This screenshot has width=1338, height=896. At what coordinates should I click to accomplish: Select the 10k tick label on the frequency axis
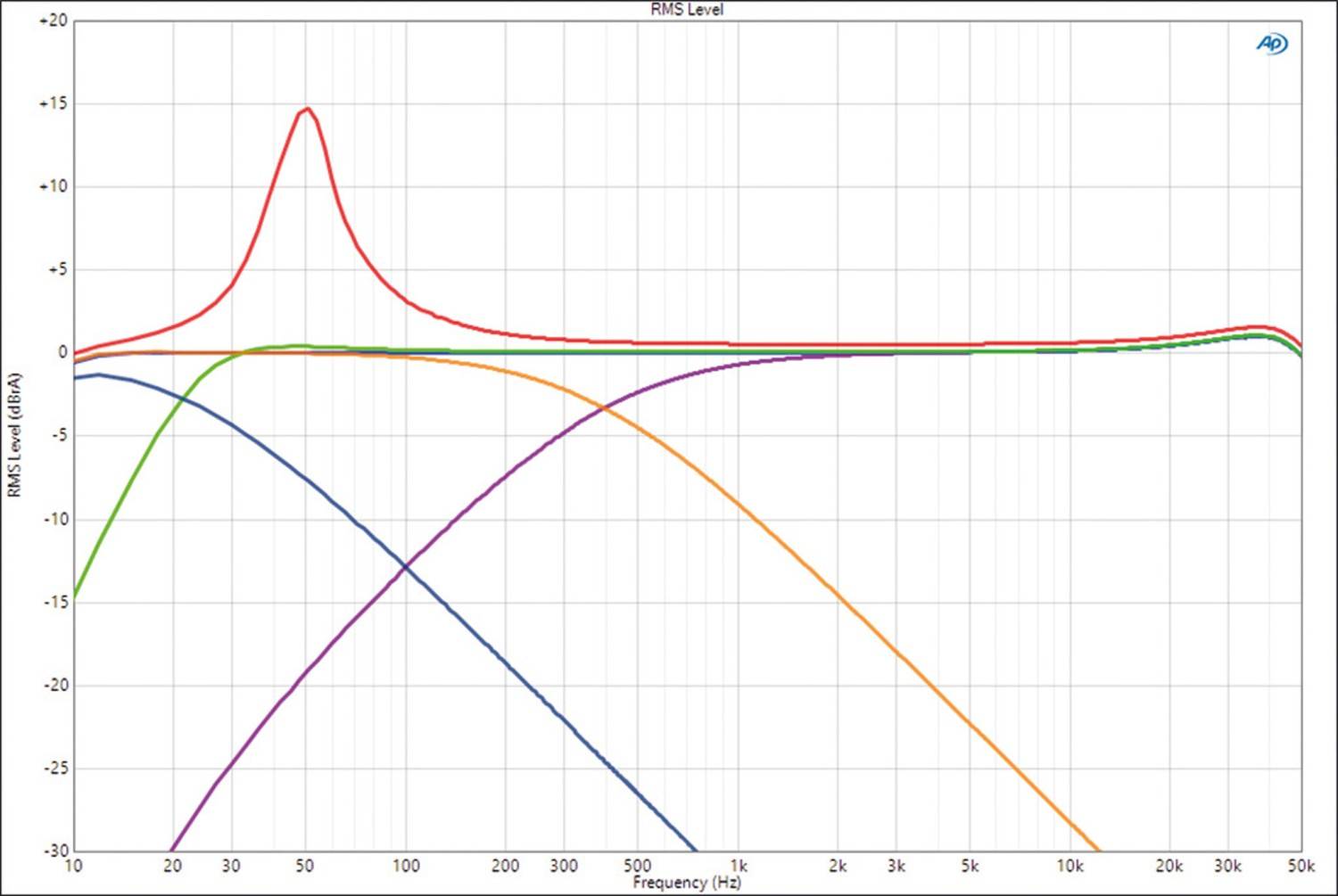(x=1070, y=867)
